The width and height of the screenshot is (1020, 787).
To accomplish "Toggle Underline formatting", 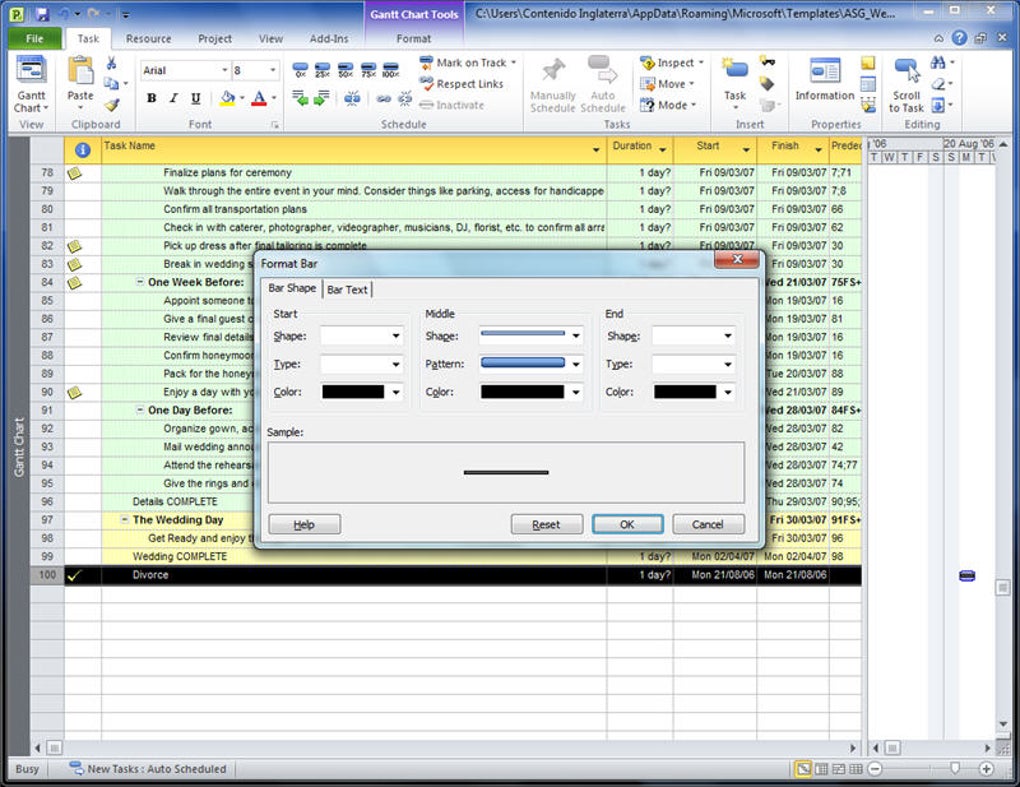I will (195, 98).
